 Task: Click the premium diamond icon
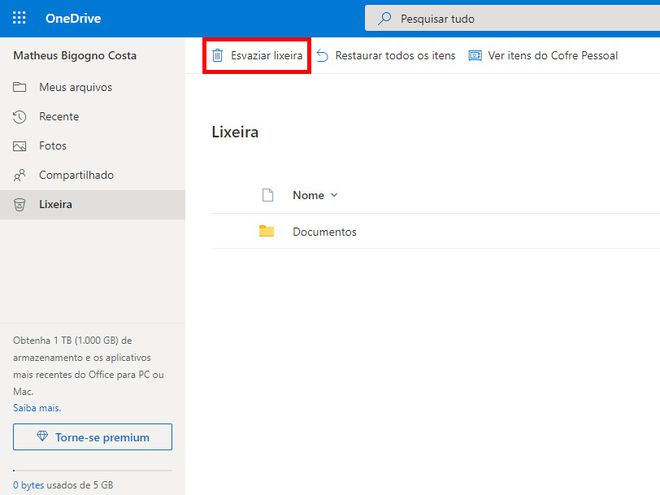click(42, 436)
